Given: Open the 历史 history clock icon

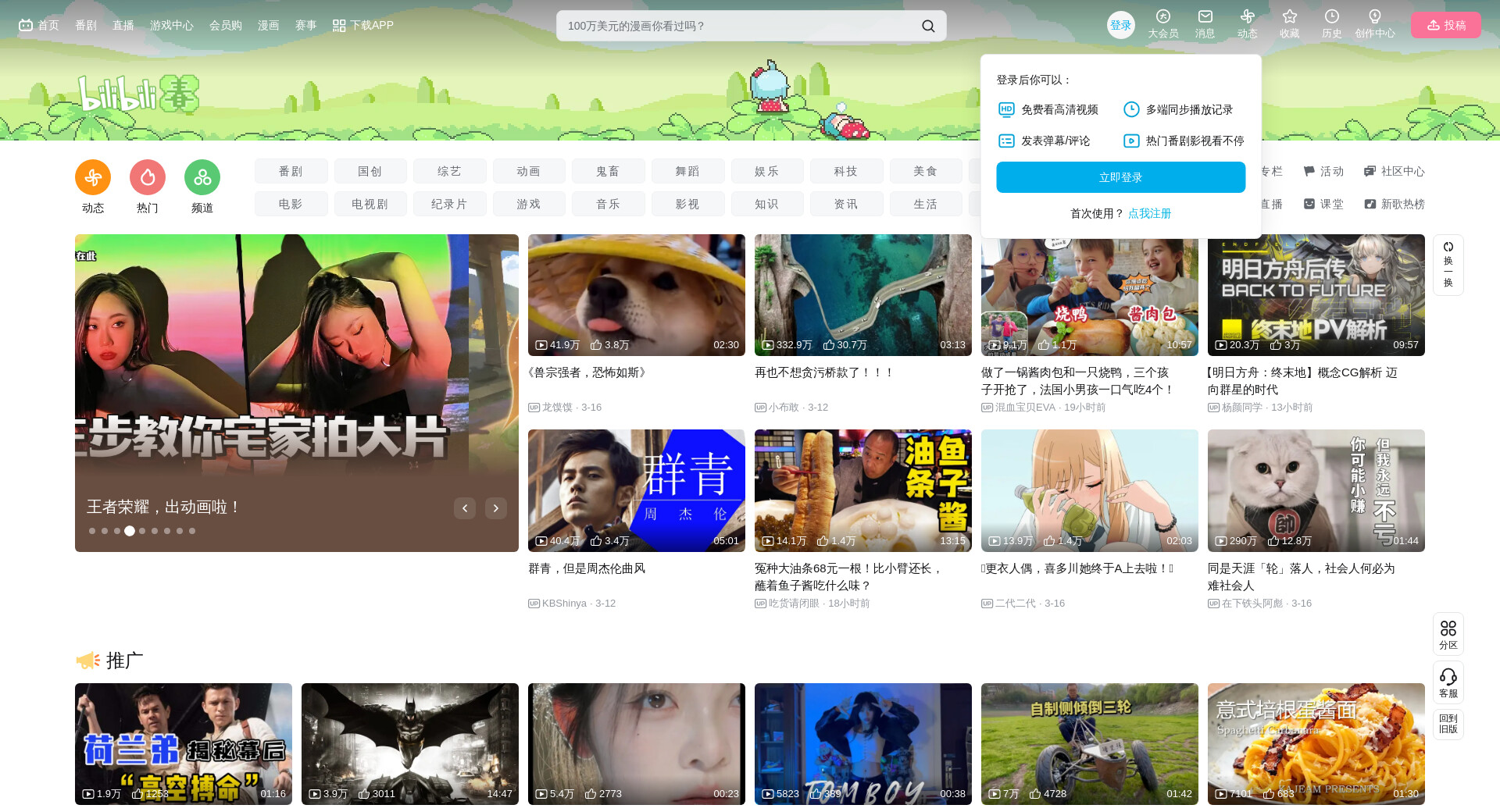Looking at the screenshot, I should [x=1331, y=18].
